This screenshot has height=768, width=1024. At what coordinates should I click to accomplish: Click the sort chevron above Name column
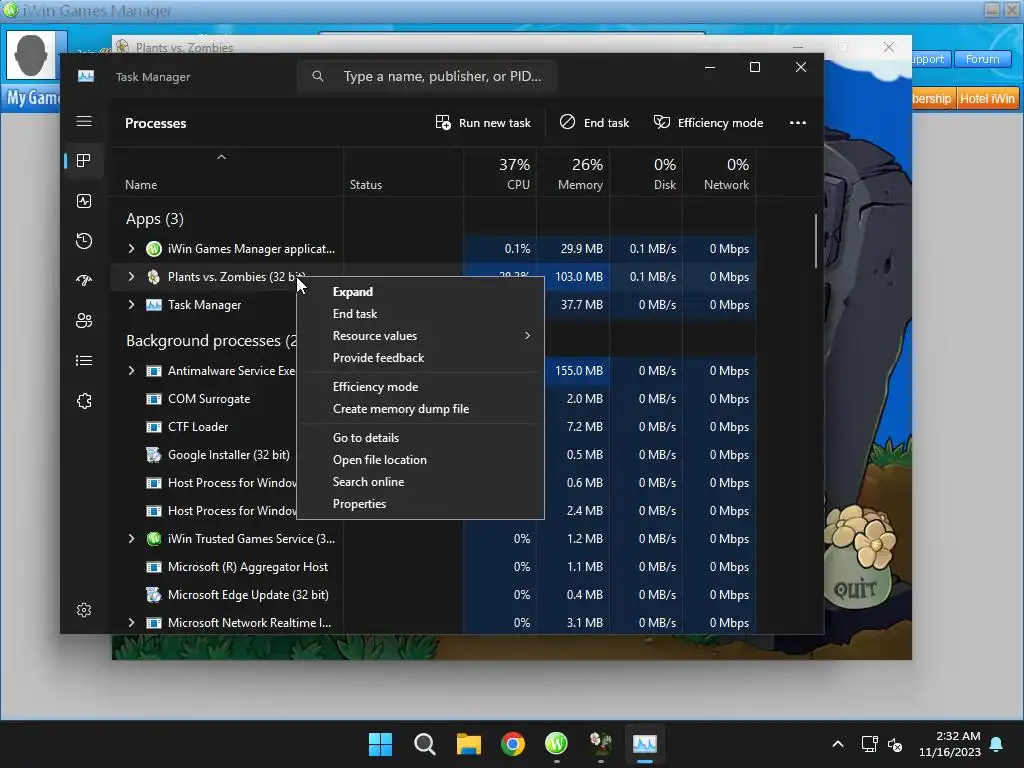click(x=221, y=157)
